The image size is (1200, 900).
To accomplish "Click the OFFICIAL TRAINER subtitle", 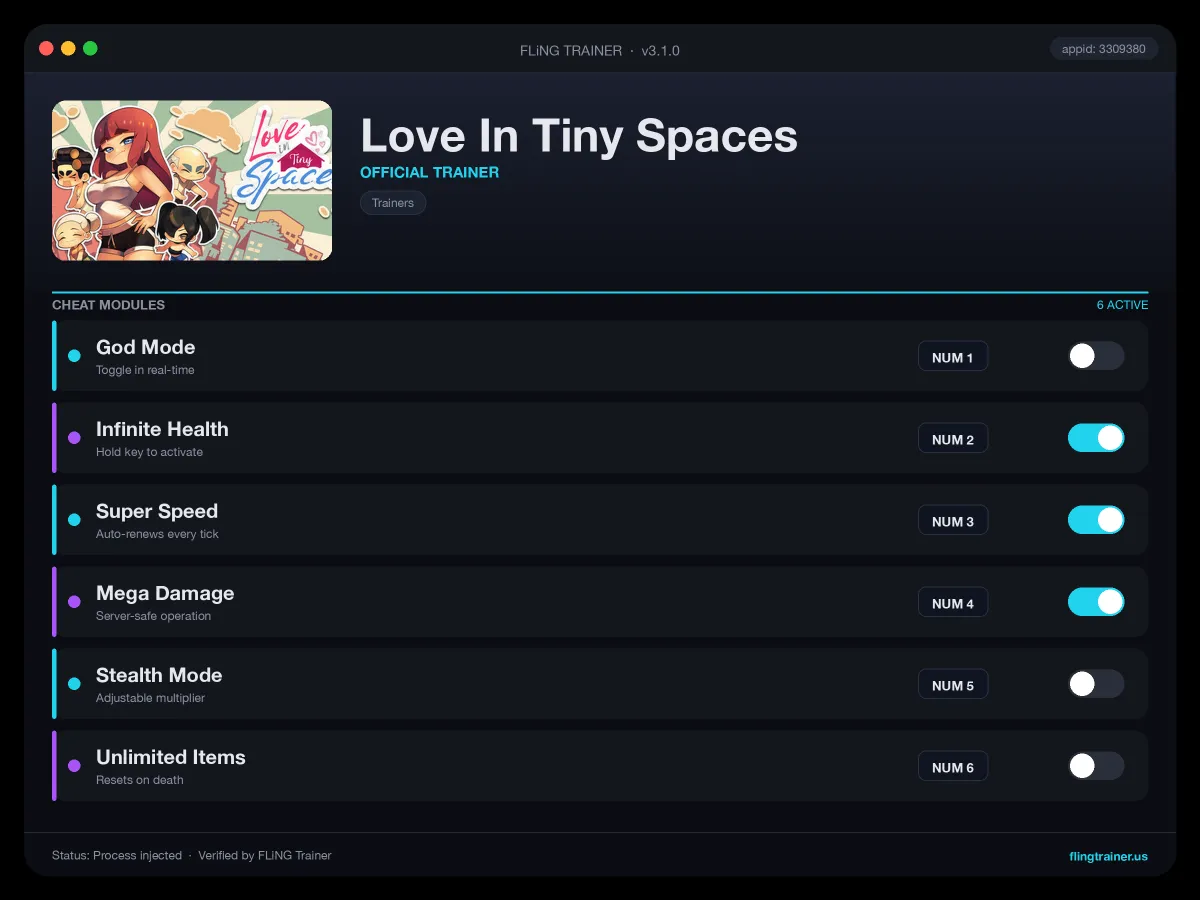I will [429, 172].
